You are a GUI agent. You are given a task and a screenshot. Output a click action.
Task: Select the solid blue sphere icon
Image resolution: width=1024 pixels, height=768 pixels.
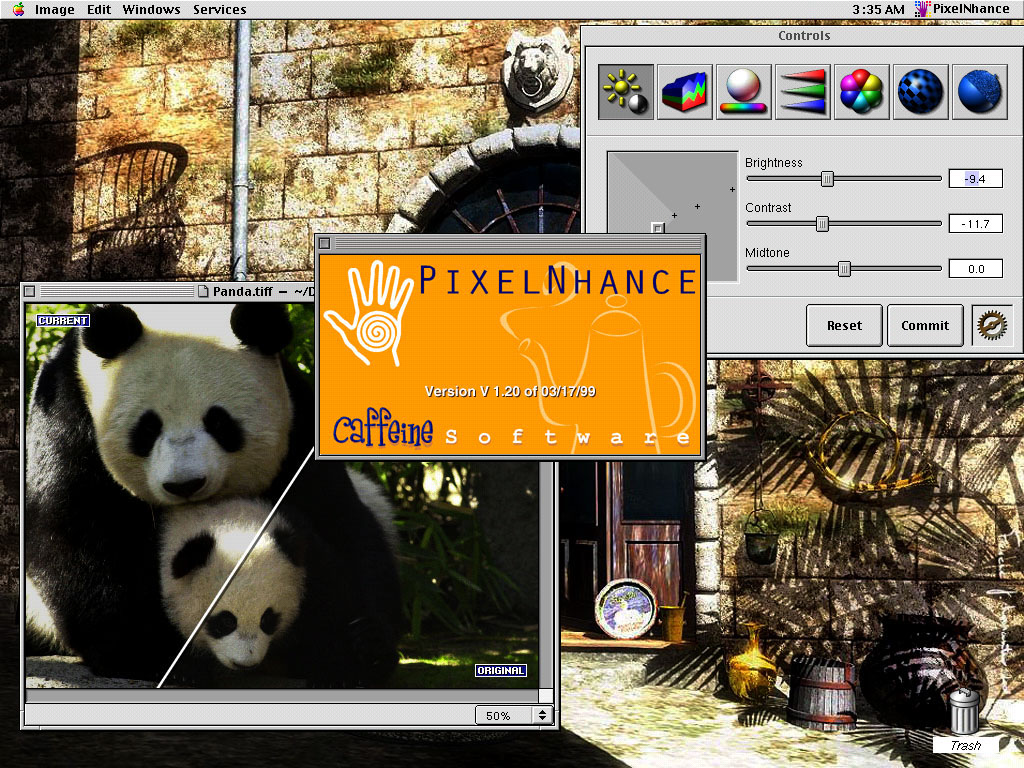(980, 91)
